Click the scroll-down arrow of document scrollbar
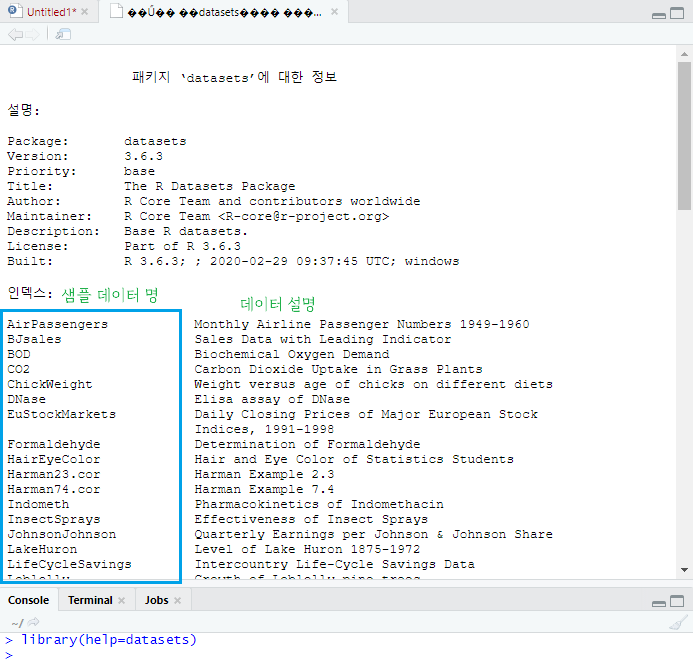The image size is (693, 663). 684,570
